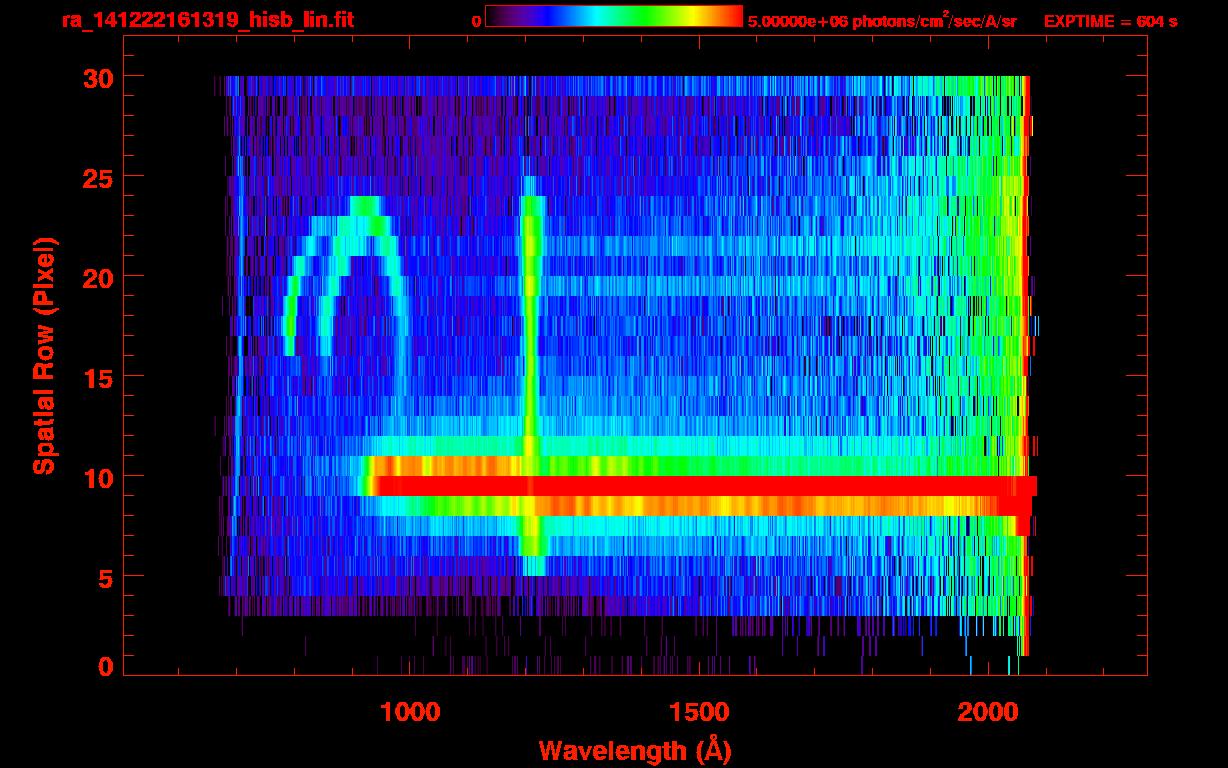
Task: Click the EXPTIME = 604 s text
Action: (x=1110, y=21)
